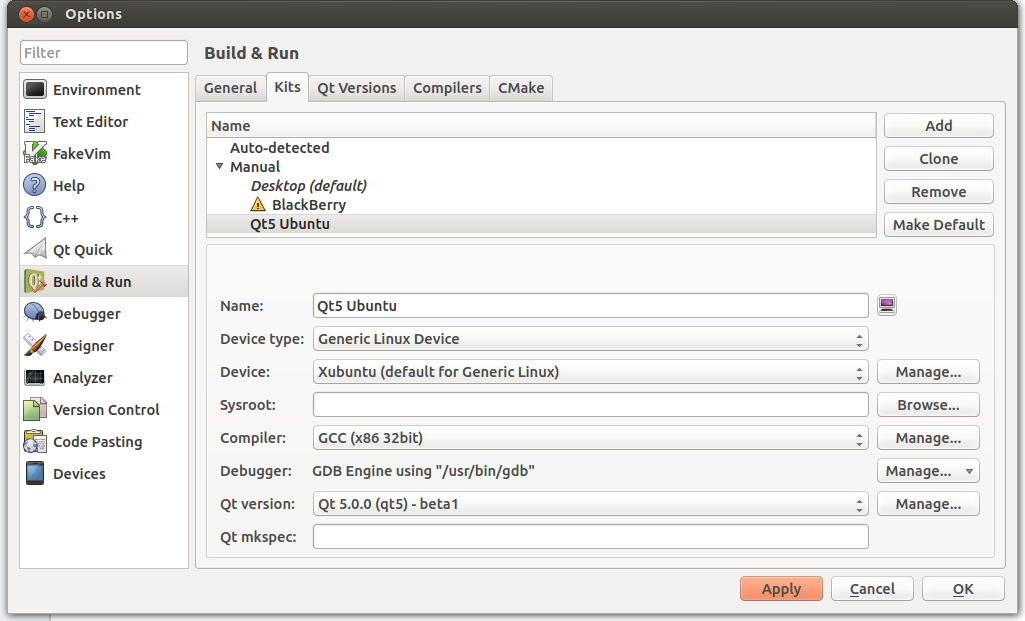Image resolution: width=1025 pixels, height=621 pixels.
Task: Open the Compiler dropdown showing GCC
Action: tap(591, 438)
